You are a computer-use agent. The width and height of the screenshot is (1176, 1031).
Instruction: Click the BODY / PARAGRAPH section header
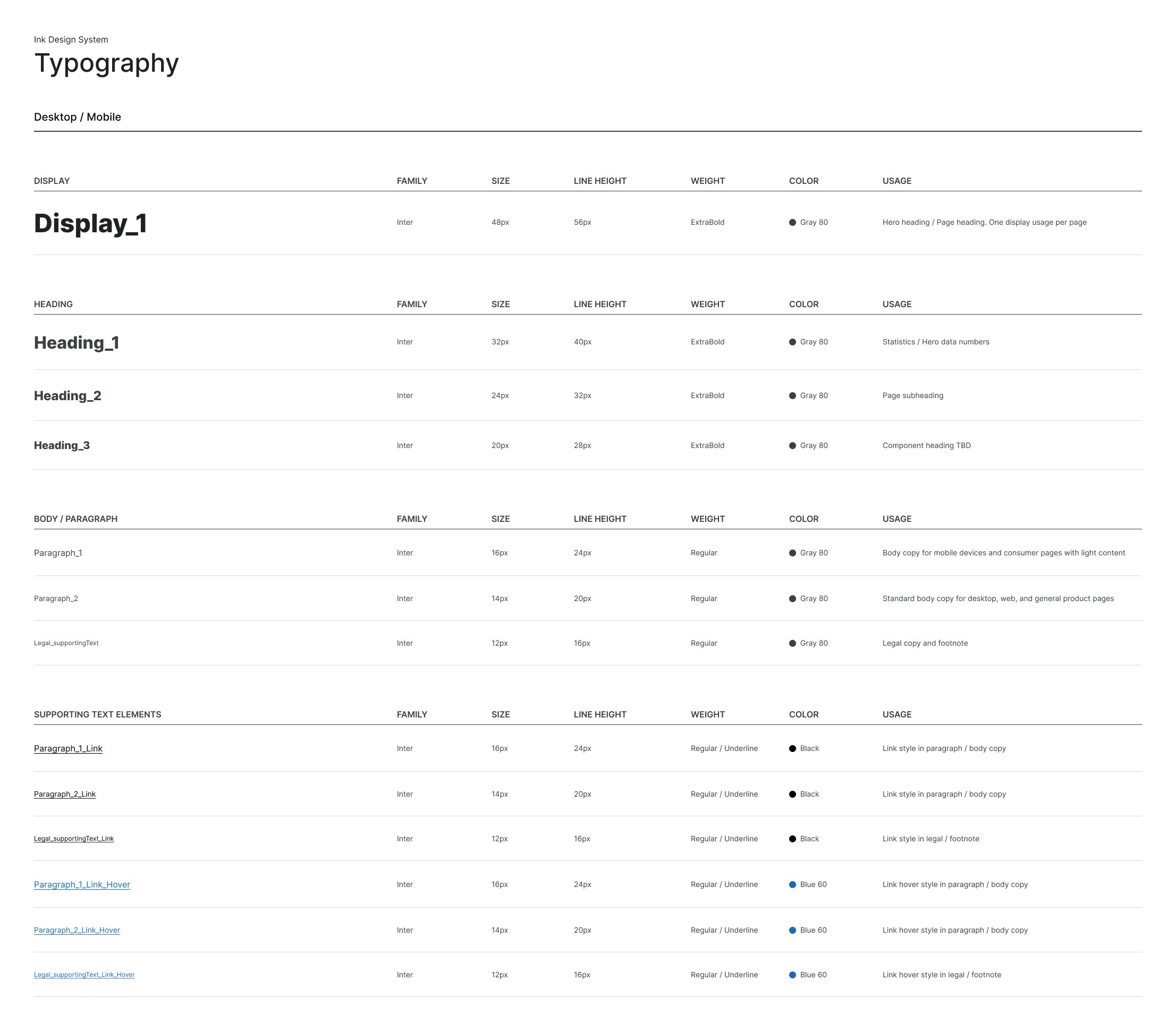[x=75, y=519]
